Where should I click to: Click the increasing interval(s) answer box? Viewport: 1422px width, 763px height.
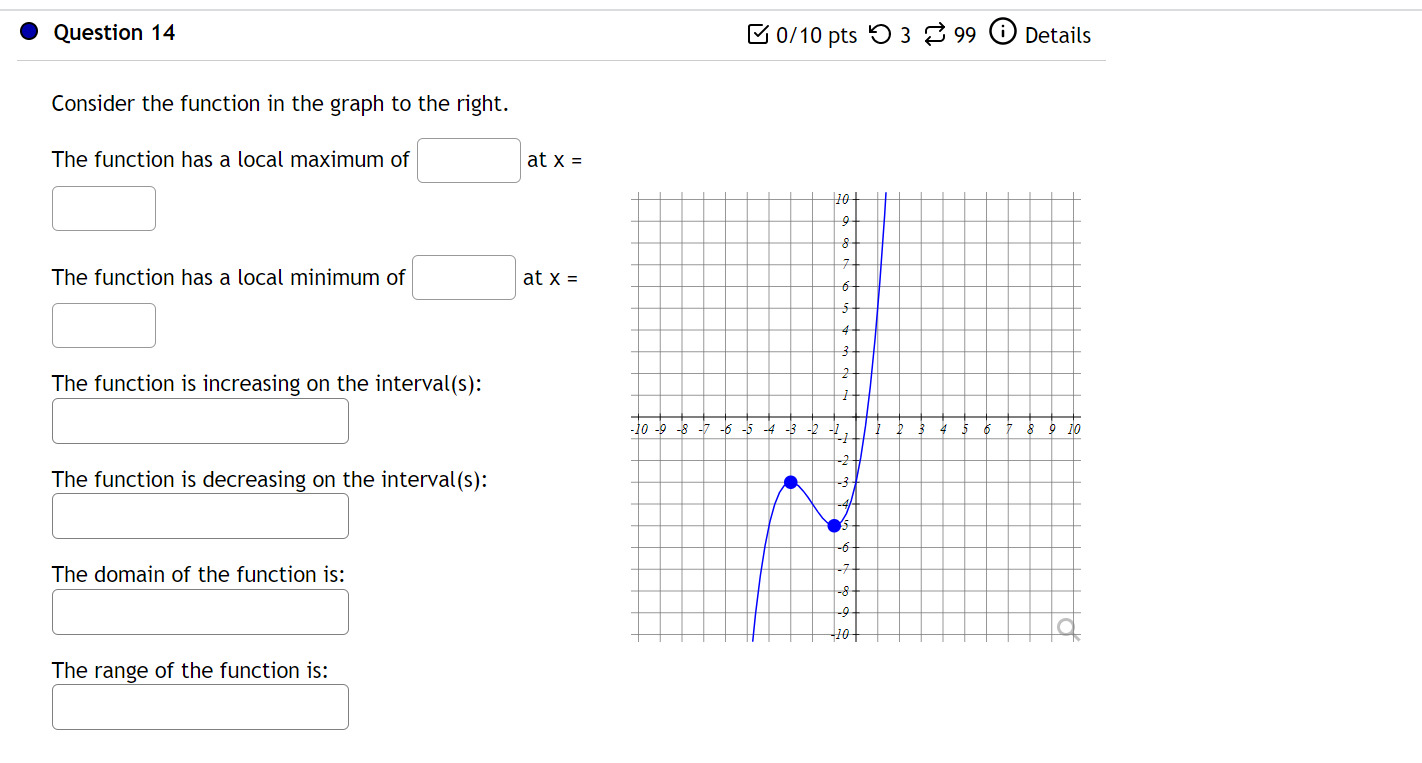click(200, 421)
